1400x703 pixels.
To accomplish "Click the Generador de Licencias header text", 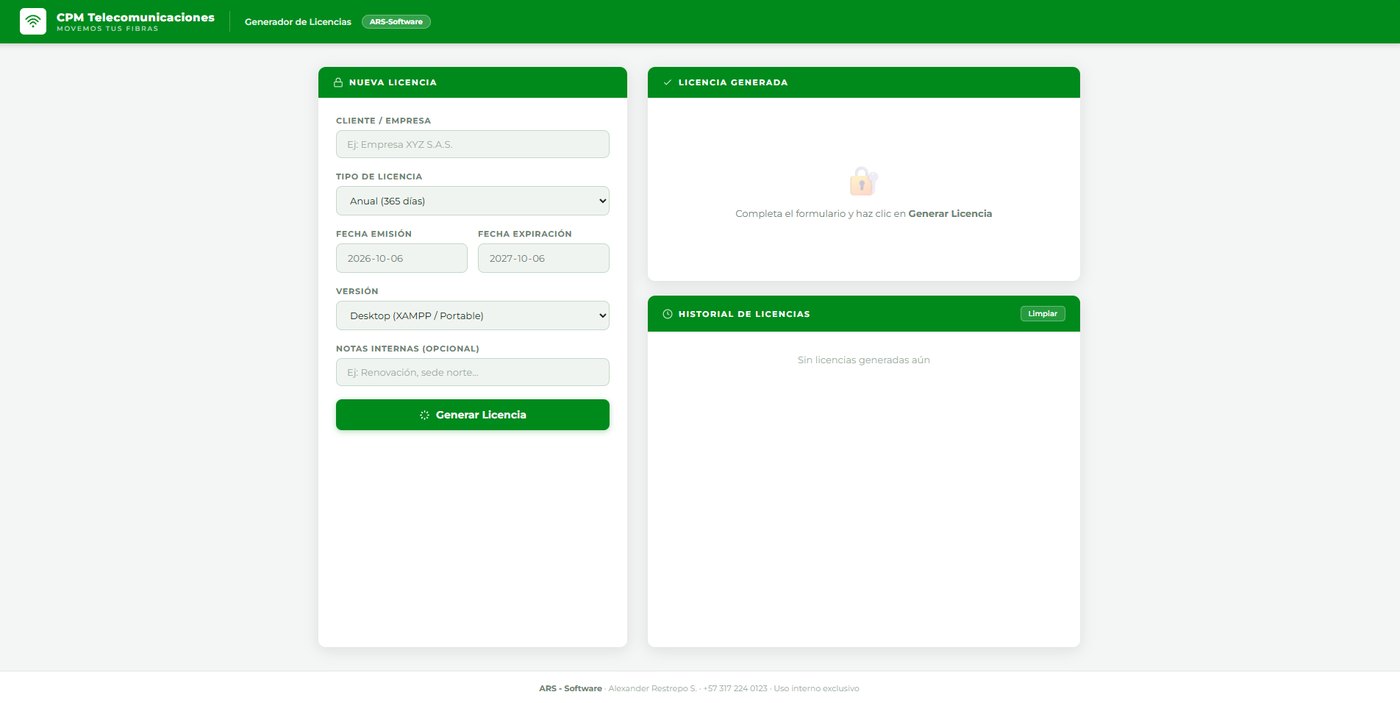I will (298, 22).
